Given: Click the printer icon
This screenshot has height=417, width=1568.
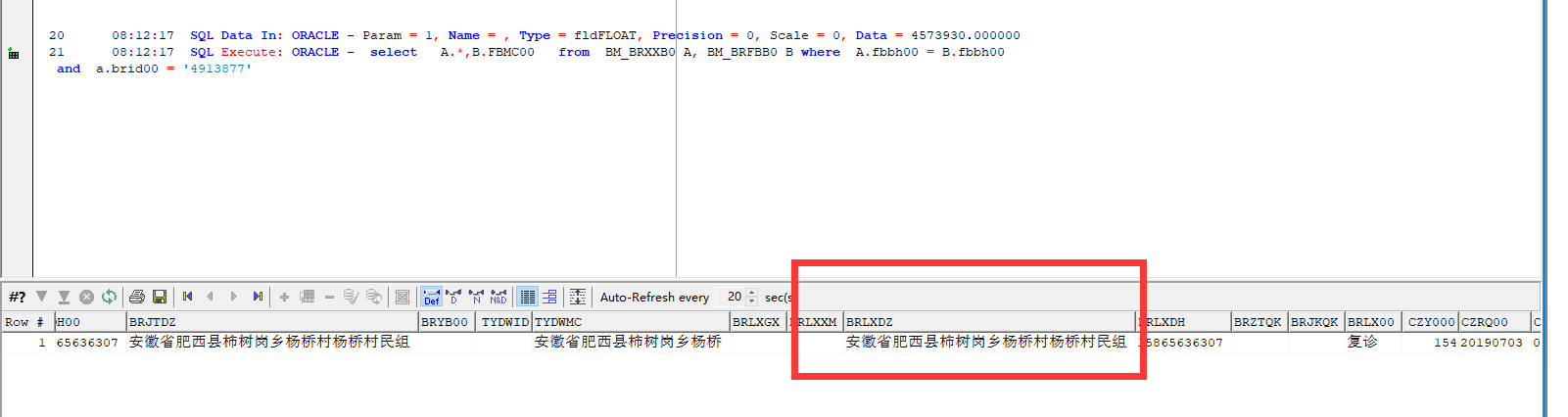Looking at the screenshot, I should [x=137, y=297].
